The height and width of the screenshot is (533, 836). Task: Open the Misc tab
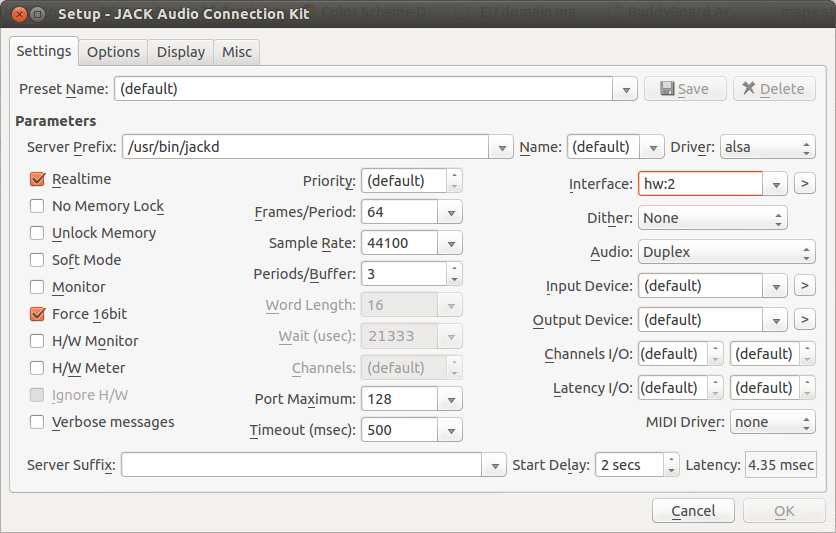coord(237,52)
